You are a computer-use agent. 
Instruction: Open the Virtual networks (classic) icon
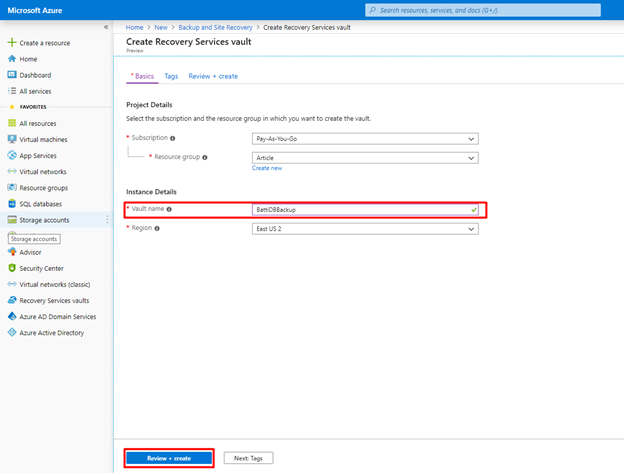(12, 284)
